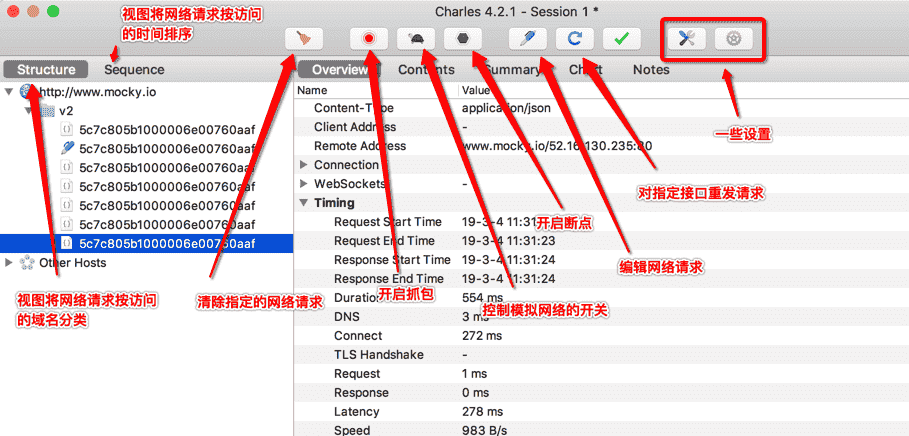
Task: Select the Remote Address row name
Action: (x=360, y=146)
